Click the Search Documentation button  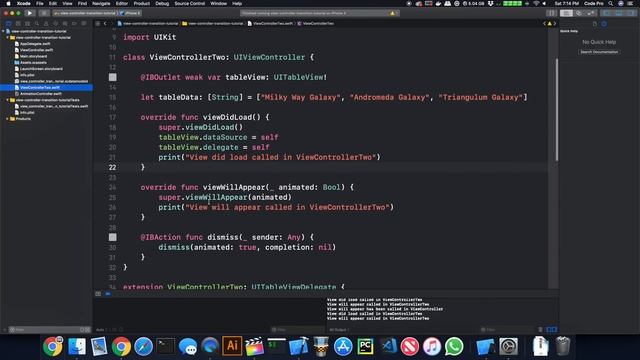click(599, 52)
